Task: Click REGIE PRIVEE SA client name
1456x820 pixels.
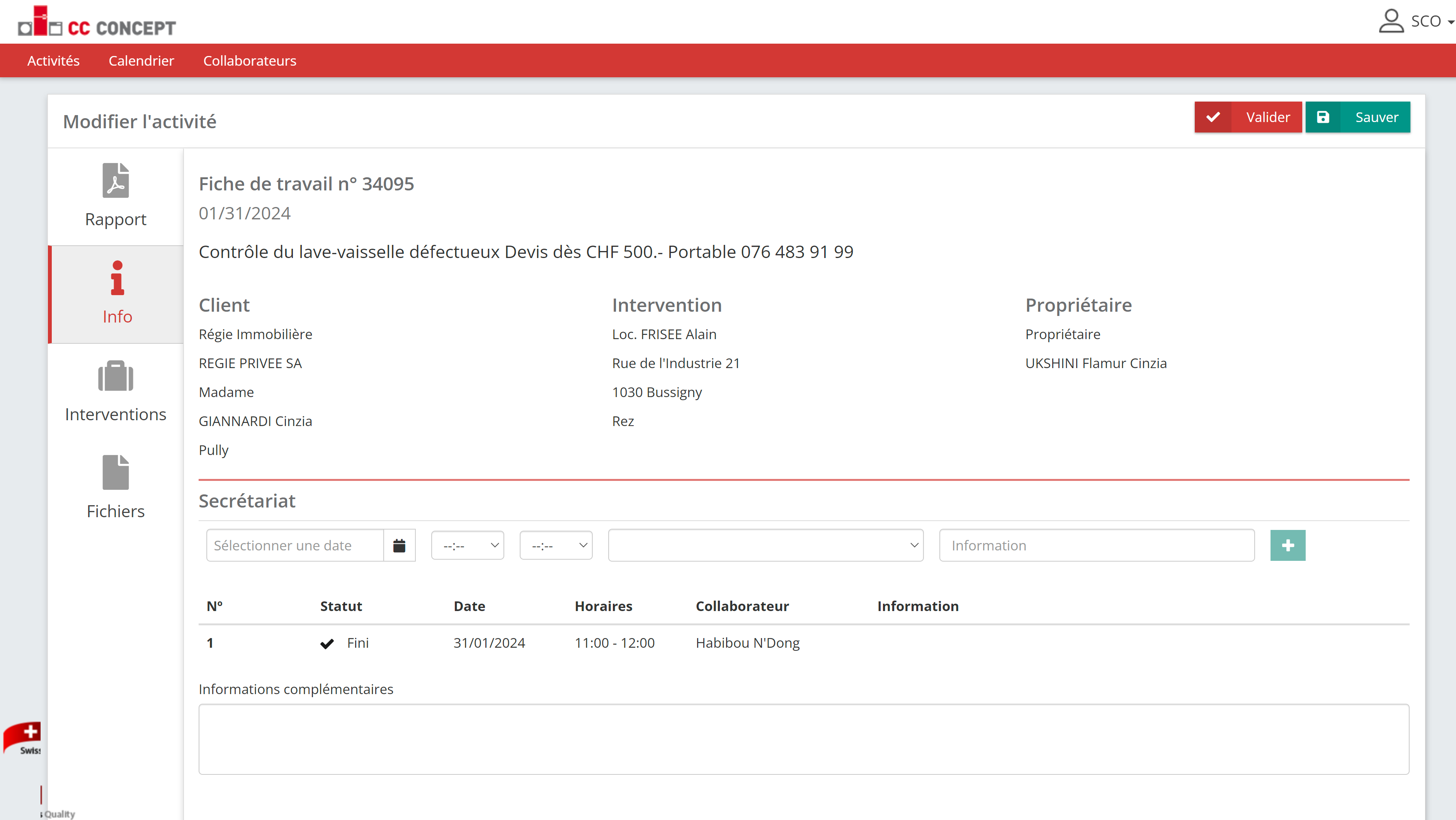Action: click(250, 363)
